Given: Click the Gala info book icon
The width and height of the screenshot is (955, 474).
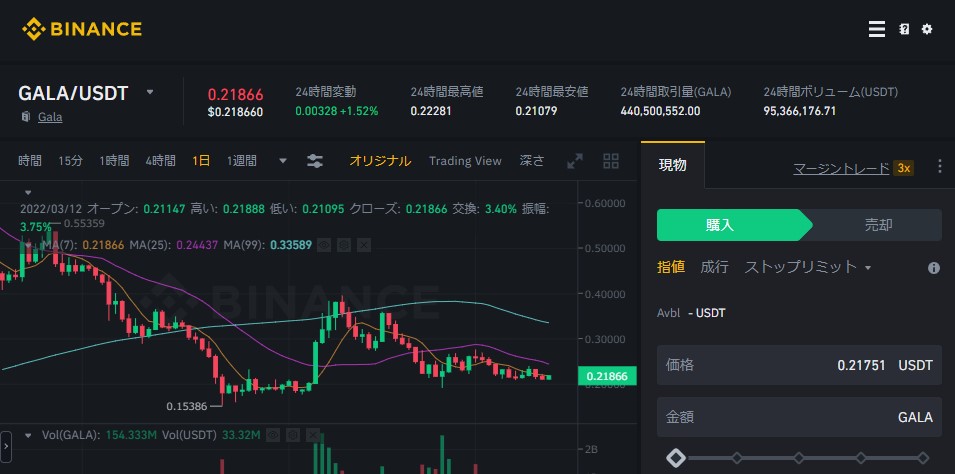Looking at the screenshot, I should click(x=26, y=116).
